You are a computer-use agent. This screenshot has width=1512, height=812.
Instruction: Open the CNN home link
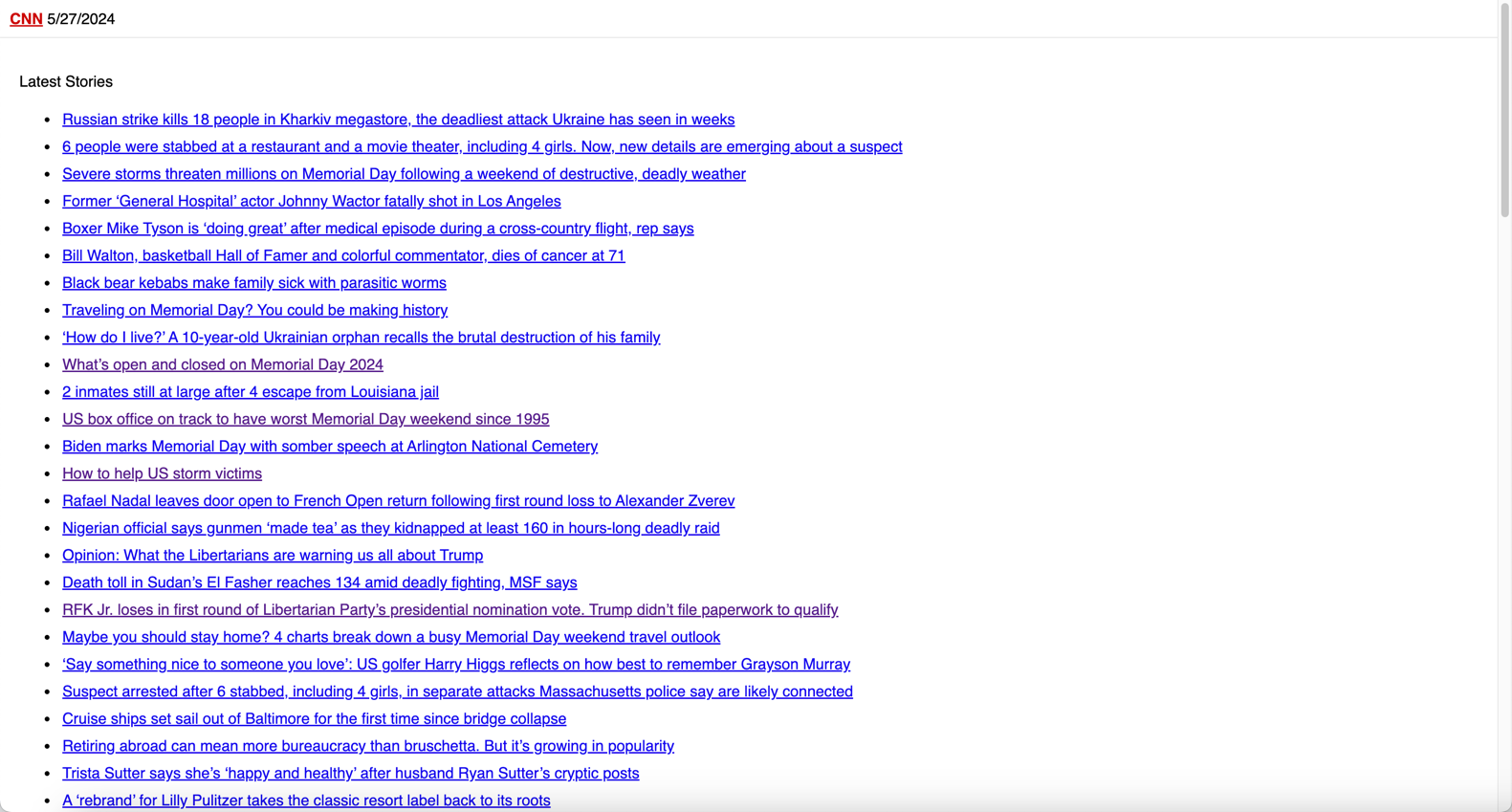click(26, 19)
